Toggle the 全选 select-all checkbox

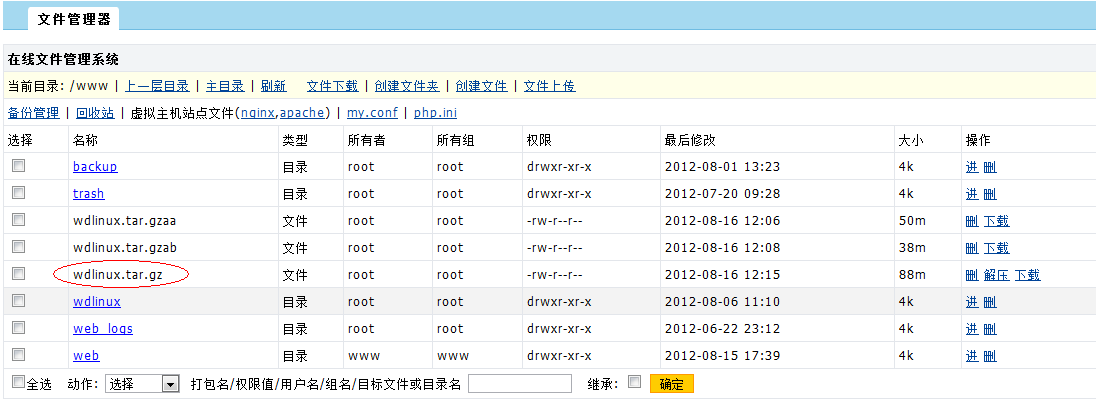(x=17, y=382)
